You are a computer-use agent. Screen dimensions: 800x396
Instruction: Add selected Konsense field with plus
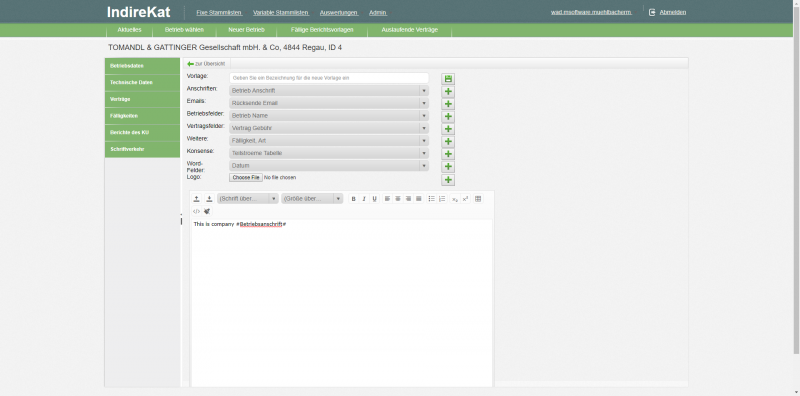(x=448, y=154)
